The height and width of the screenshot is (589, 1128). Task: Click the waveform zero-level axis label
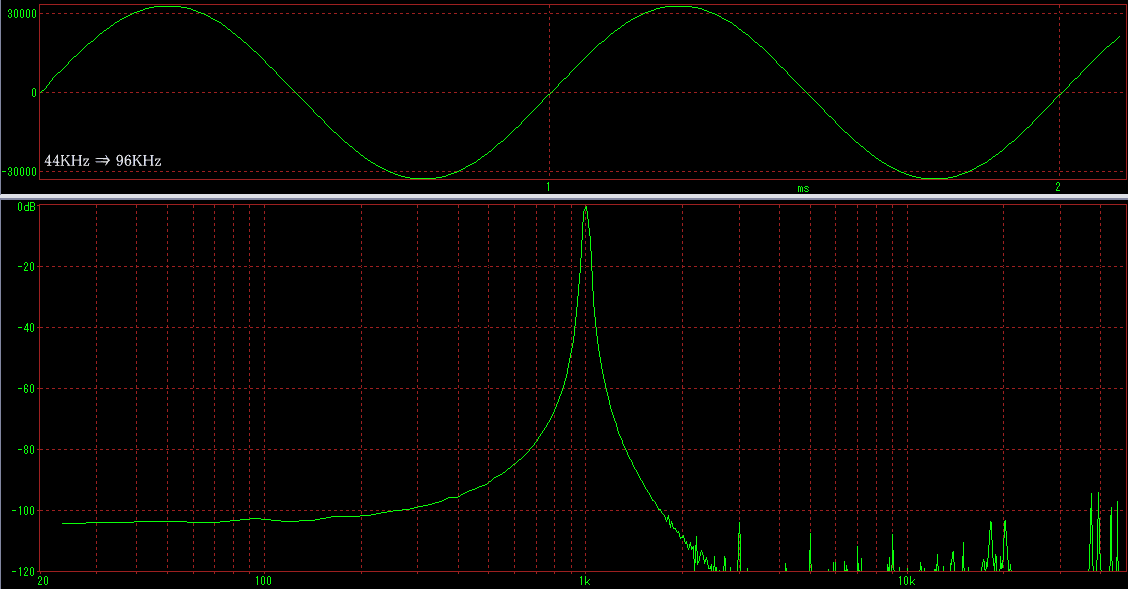[34, 93]
